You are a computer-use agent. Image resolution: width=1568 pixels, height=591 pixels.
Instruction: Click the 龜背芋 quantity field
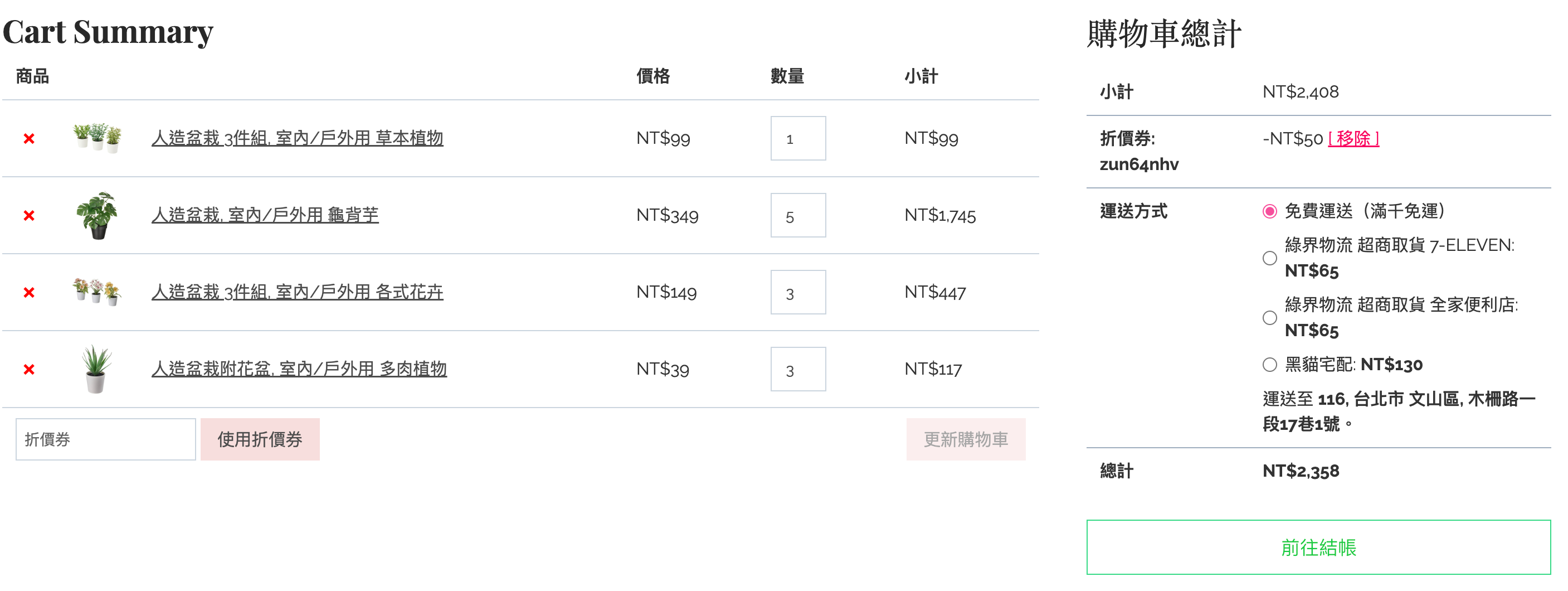797,216
